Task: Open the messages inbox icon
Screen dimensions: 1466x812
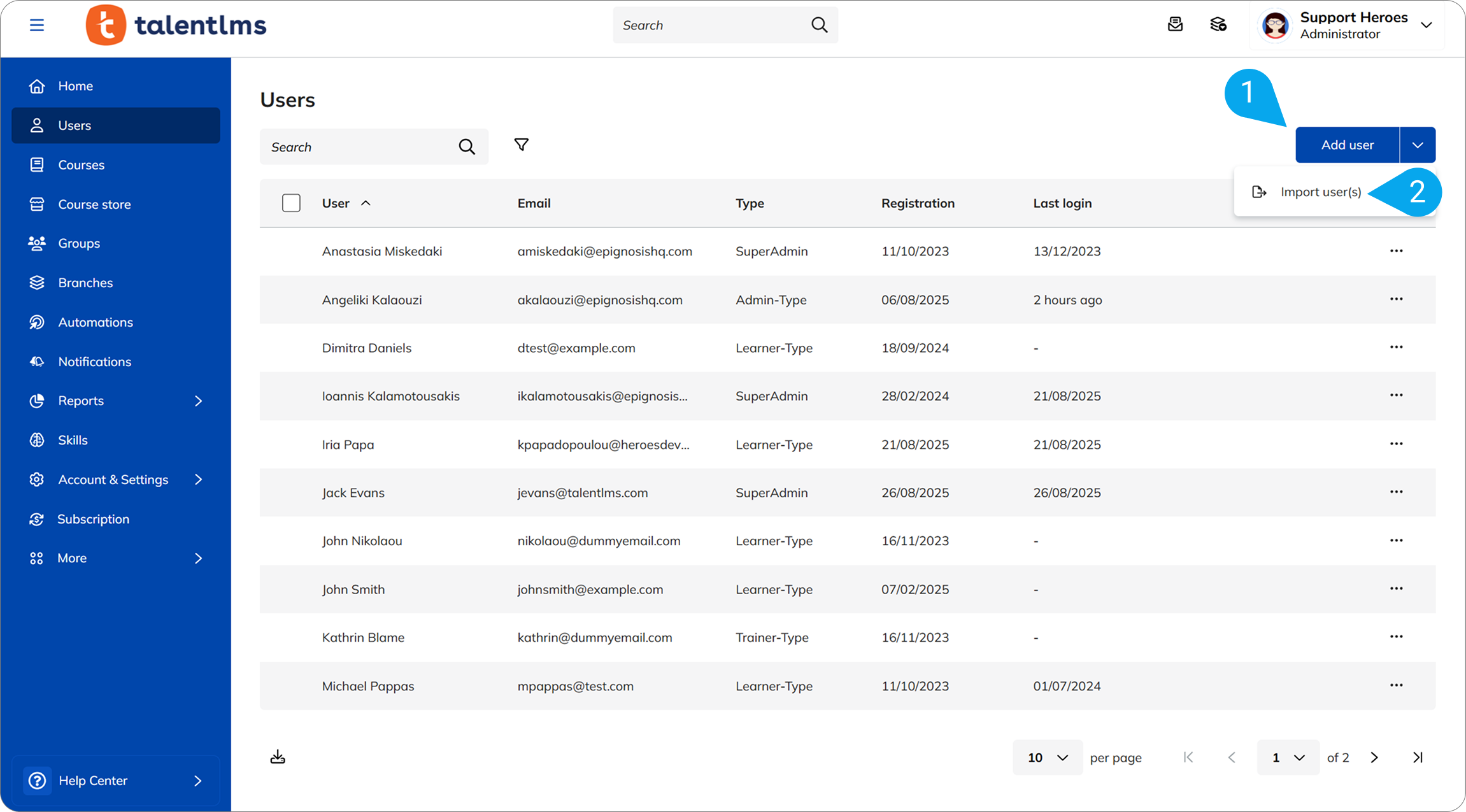Action: click(1175, 25)
